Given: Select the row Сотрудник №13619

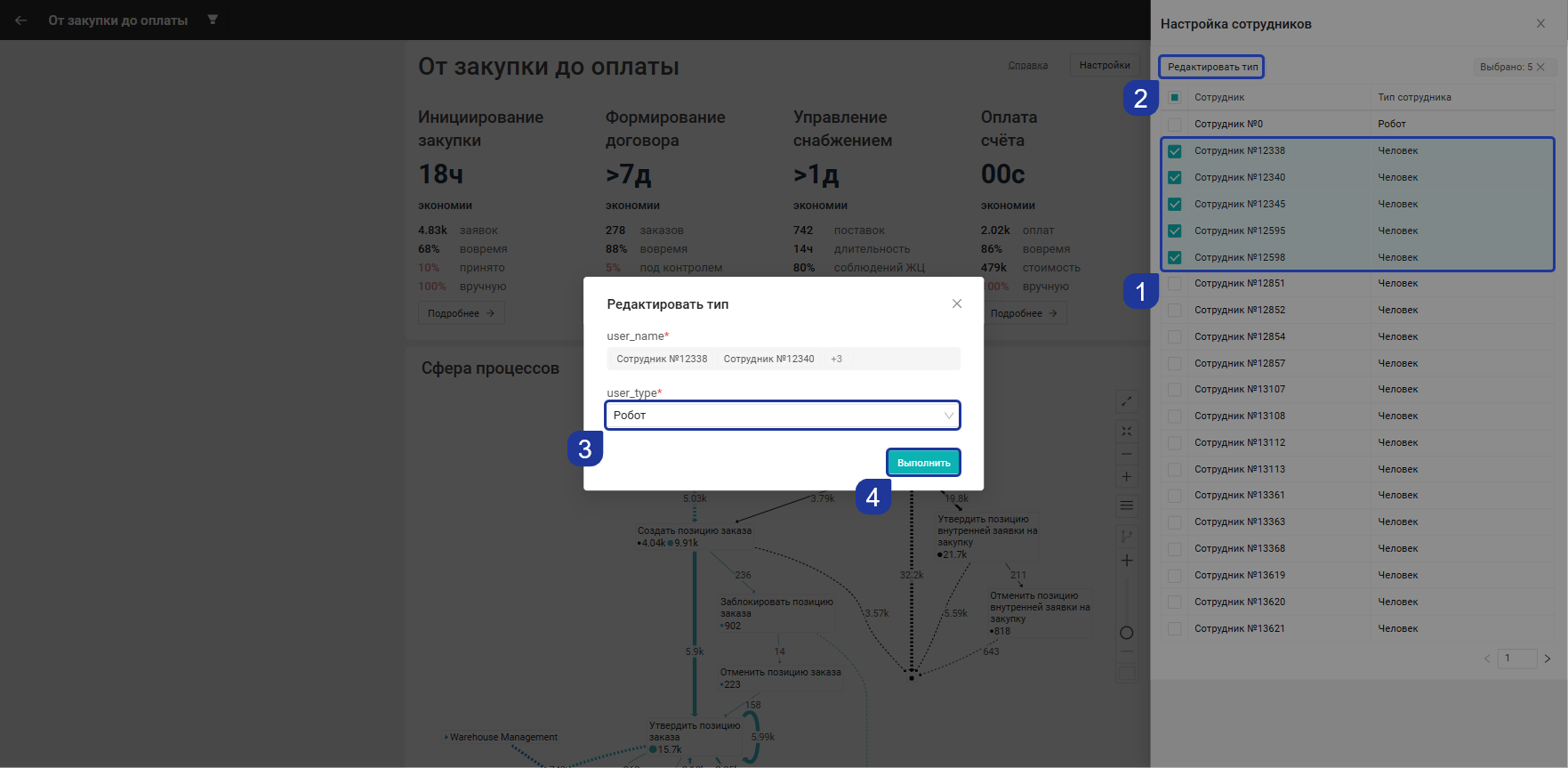Looking at the screenshot, I should click(1357, 575).
